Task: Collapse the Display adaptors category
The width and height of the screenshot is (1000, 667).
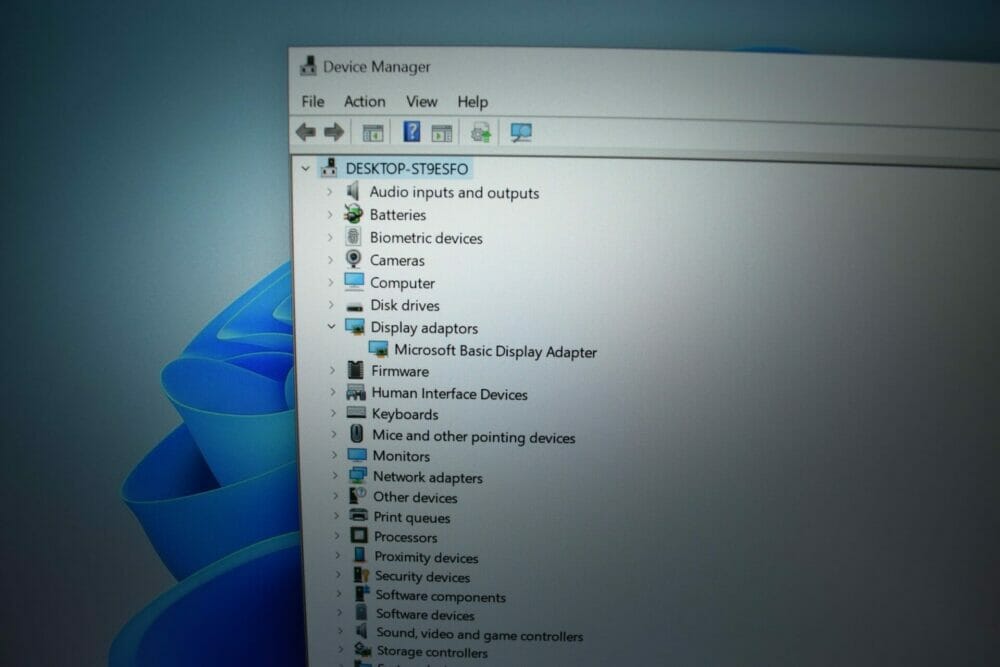Action: point(331,326)
